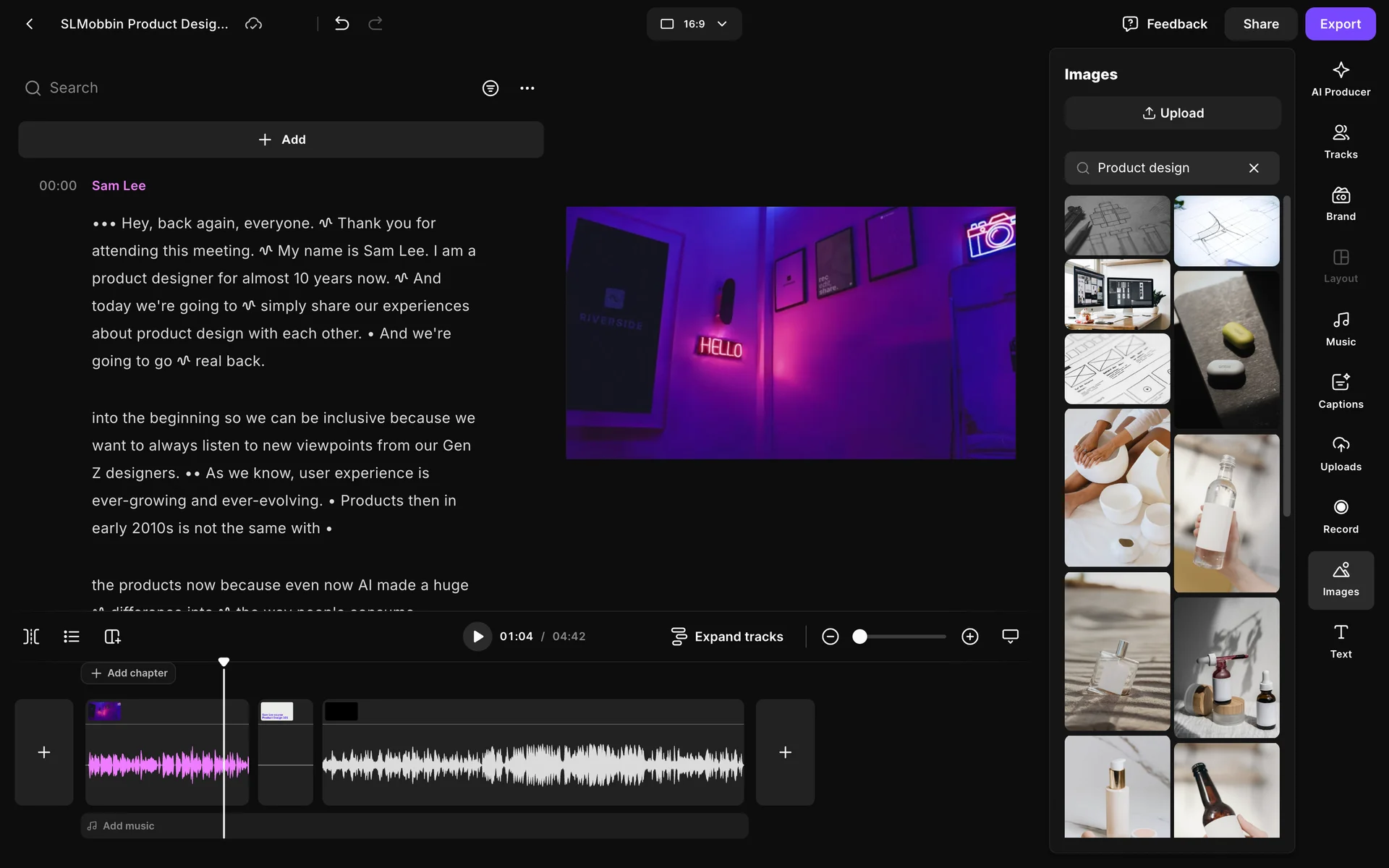
Task: Click the cloud save status icon
Action: click(x=253, y=24)
